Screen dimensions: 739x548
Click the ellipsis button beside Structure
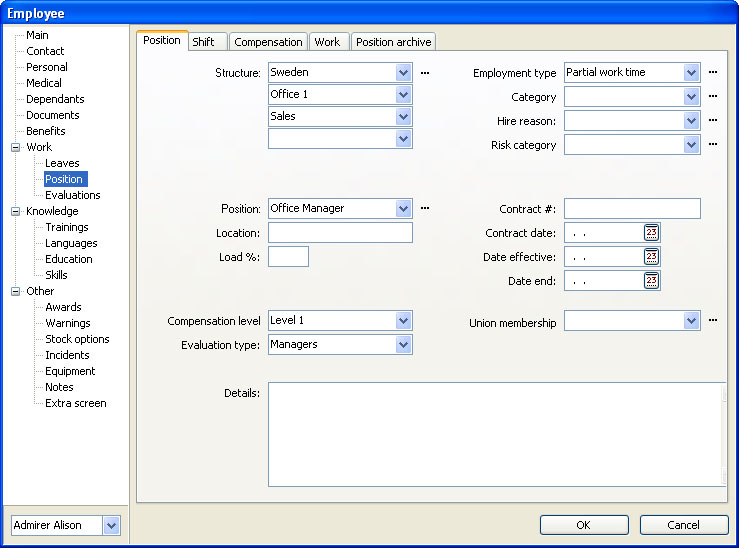(425, 73)
